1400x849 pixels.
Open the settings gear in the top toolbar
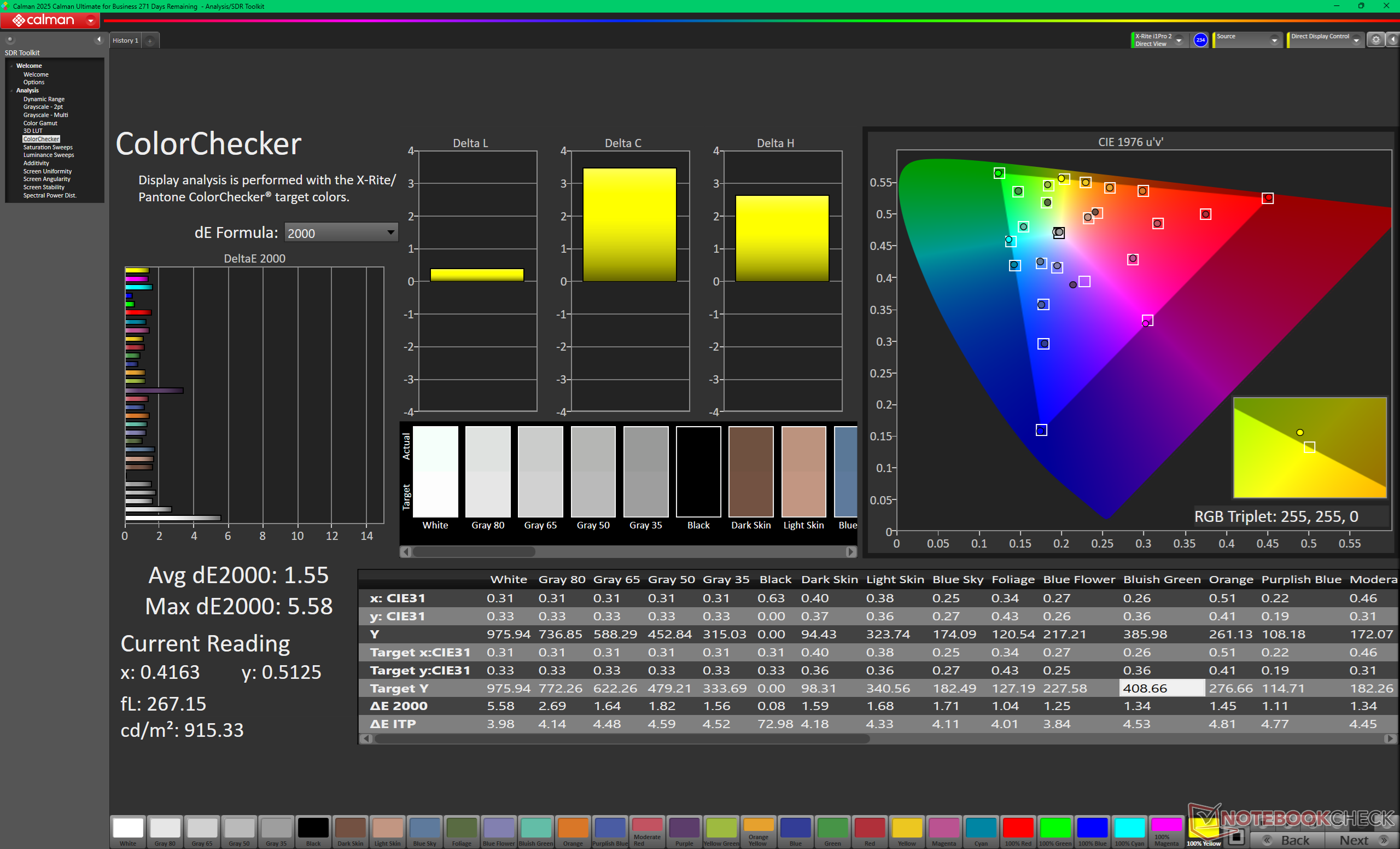(x=1375, y=40)
